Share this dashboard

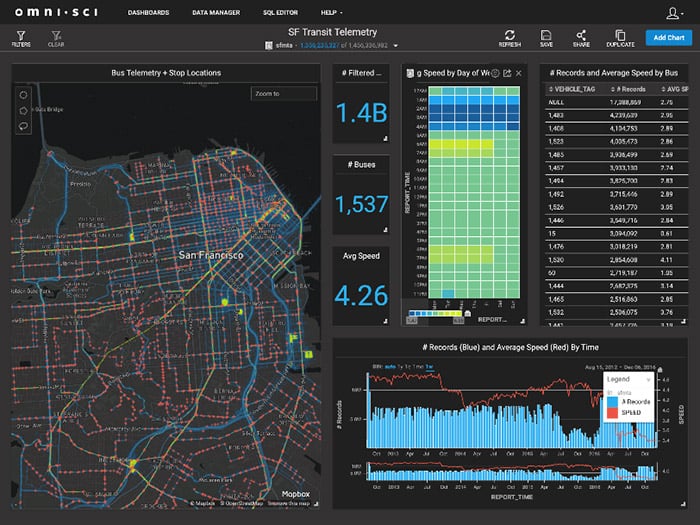(x=581, y=36)
